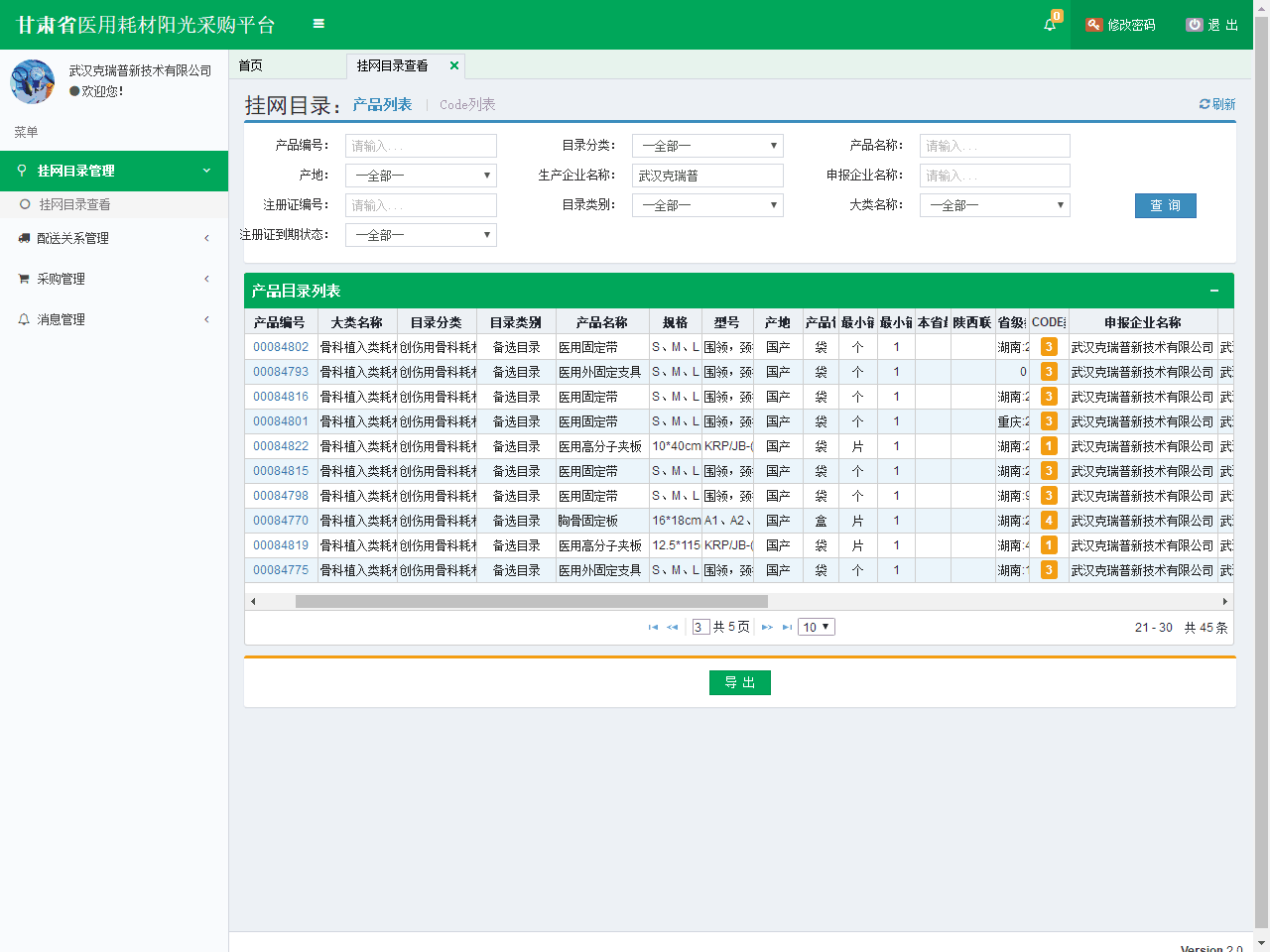1270x952 pixels.
Task: Switch to the Code列表 tab
Action: 467,104
